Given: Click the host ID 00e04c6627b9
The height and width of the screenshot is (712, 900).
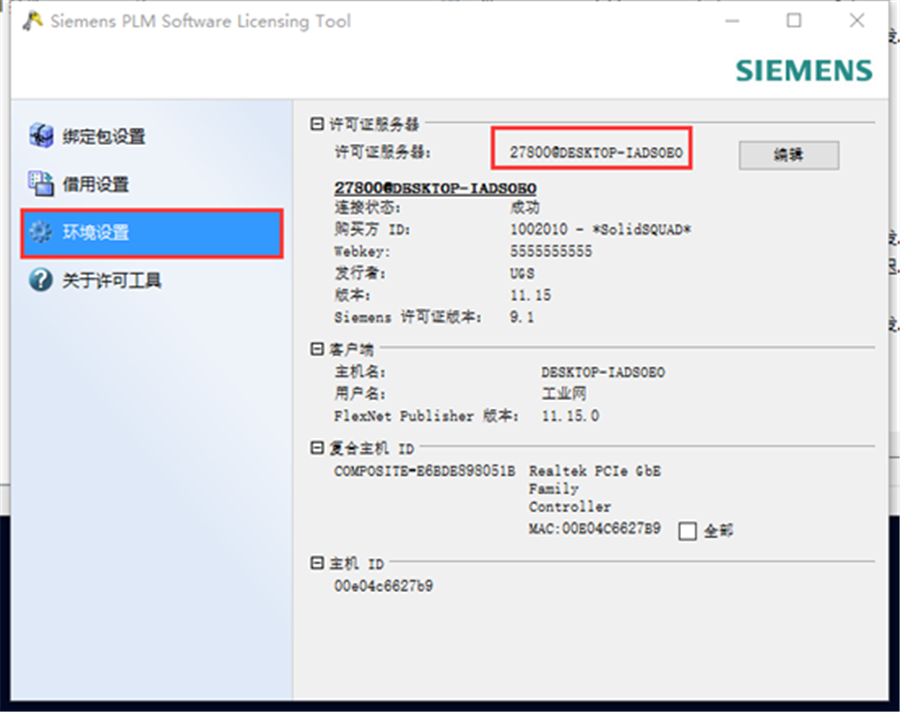Looking at the screenshot, I should click(x=383, y=586).
